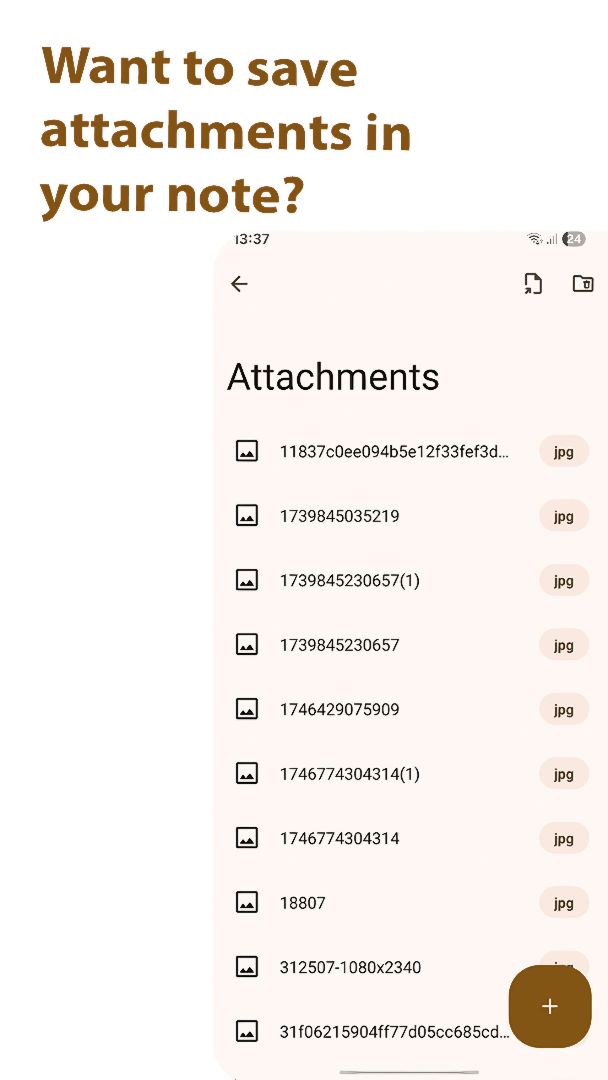Add new attachment with plus button
Image resolution: width=608 pixels, height=1080 pixels.
(x=549, y=1006)
